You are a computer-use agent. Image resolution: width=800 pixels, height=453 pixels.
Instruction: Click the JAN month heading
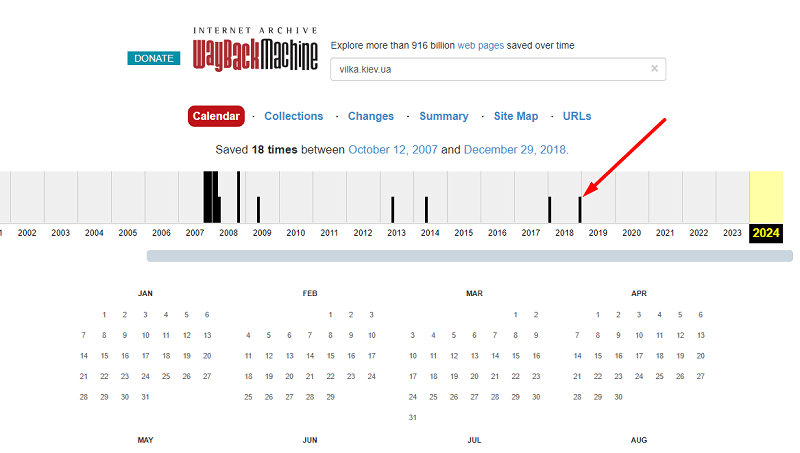(x=145, y=293)
